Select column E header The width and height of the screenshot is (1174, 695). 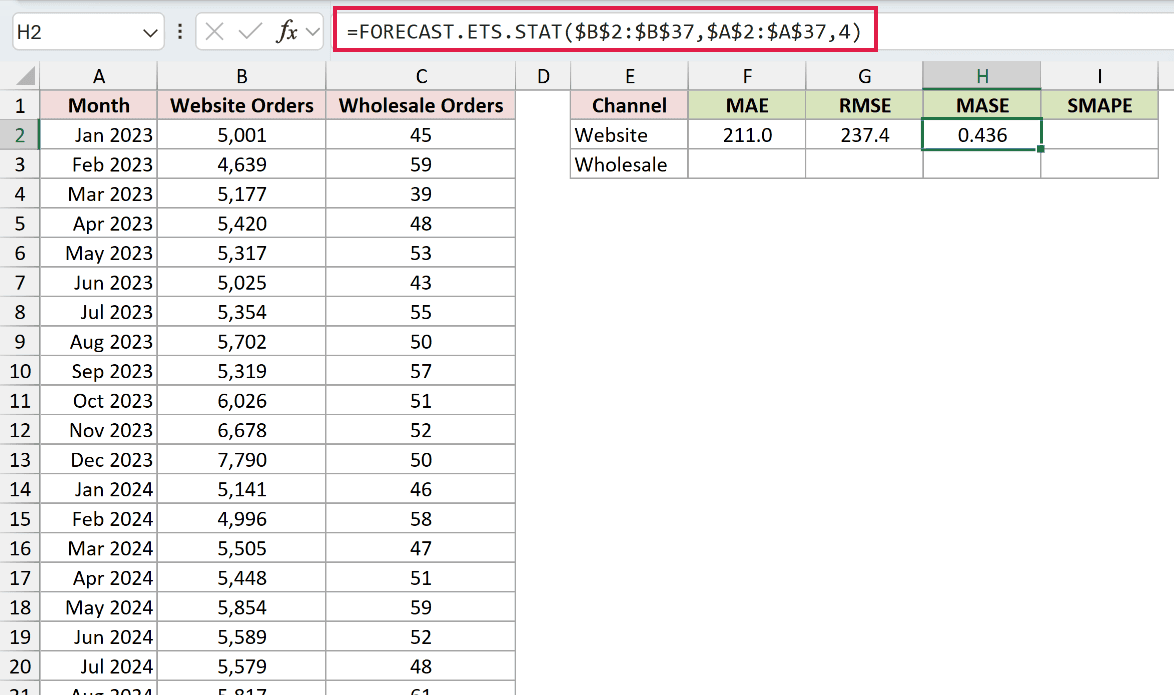click(x=630, y=76)
